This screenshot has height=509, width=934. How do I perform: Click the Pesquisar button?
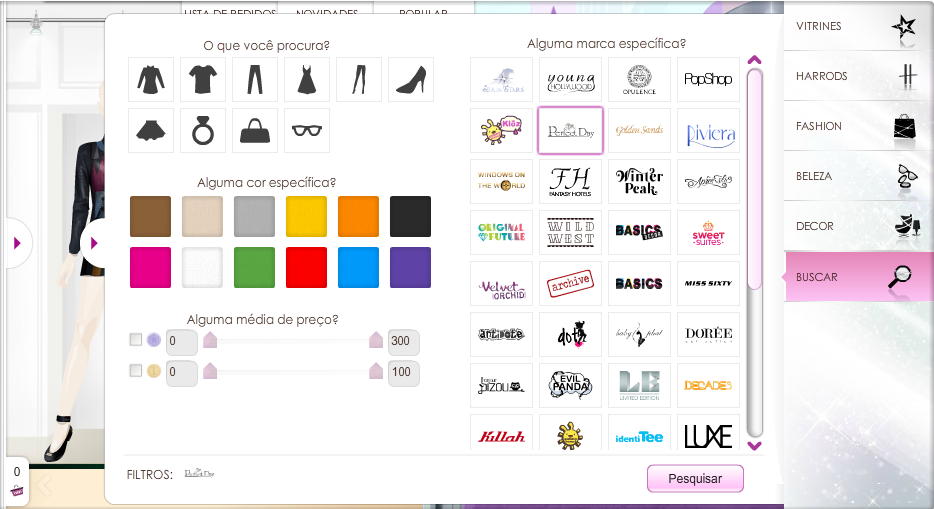tap(695, 479)
